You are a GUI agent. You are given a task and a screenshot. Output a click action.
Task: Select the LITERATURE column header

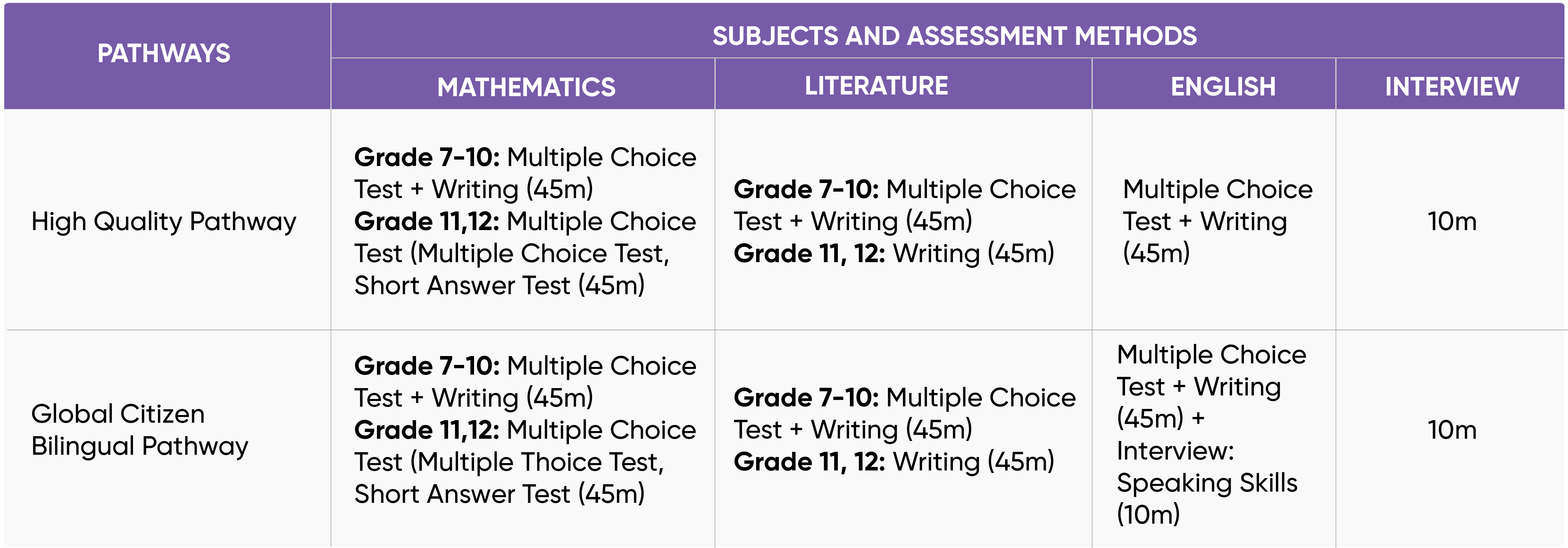coord(876,86)
